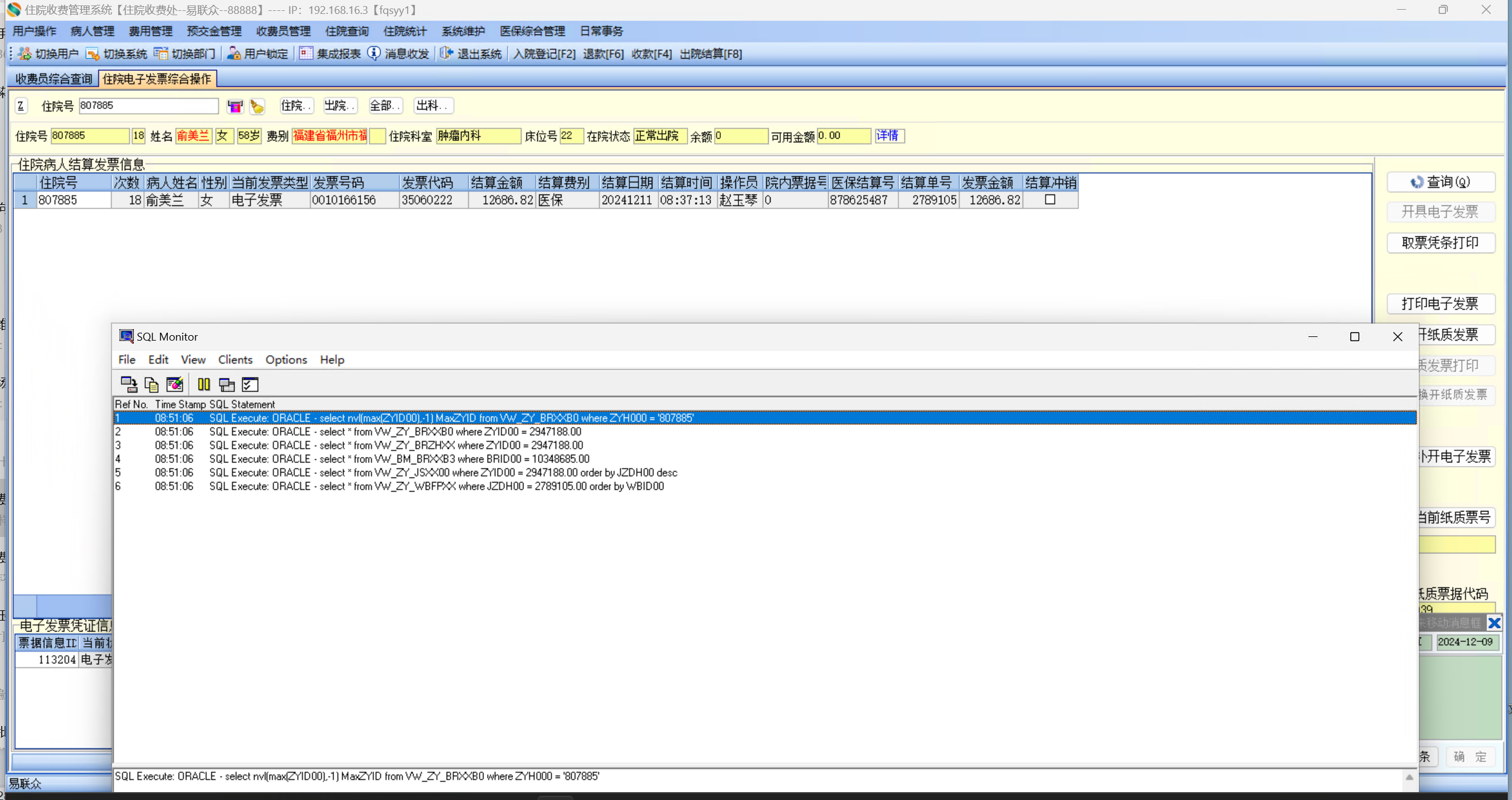Click the trace options checklist icon
This screenshot has width=1512, height=800.
pos(250,384)
